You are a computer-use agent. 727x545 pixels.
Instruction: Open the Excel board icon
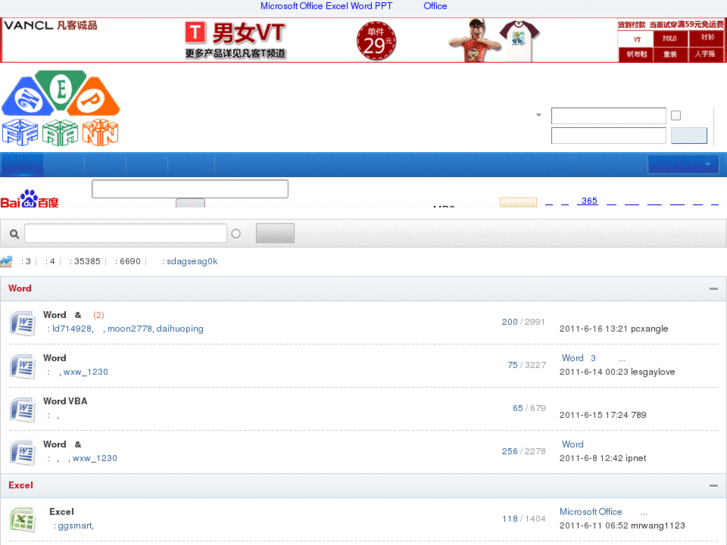[x=22, y=519]
